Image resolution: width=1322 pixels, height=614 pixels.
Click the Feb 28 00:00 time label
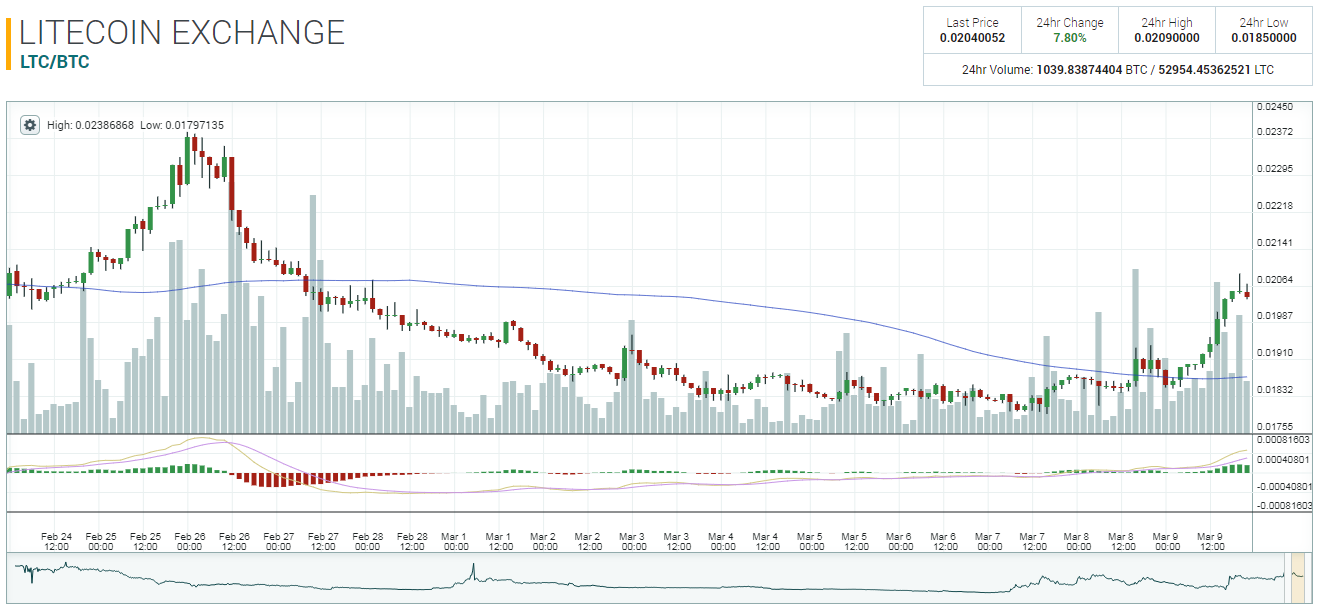tap(367, 542)
